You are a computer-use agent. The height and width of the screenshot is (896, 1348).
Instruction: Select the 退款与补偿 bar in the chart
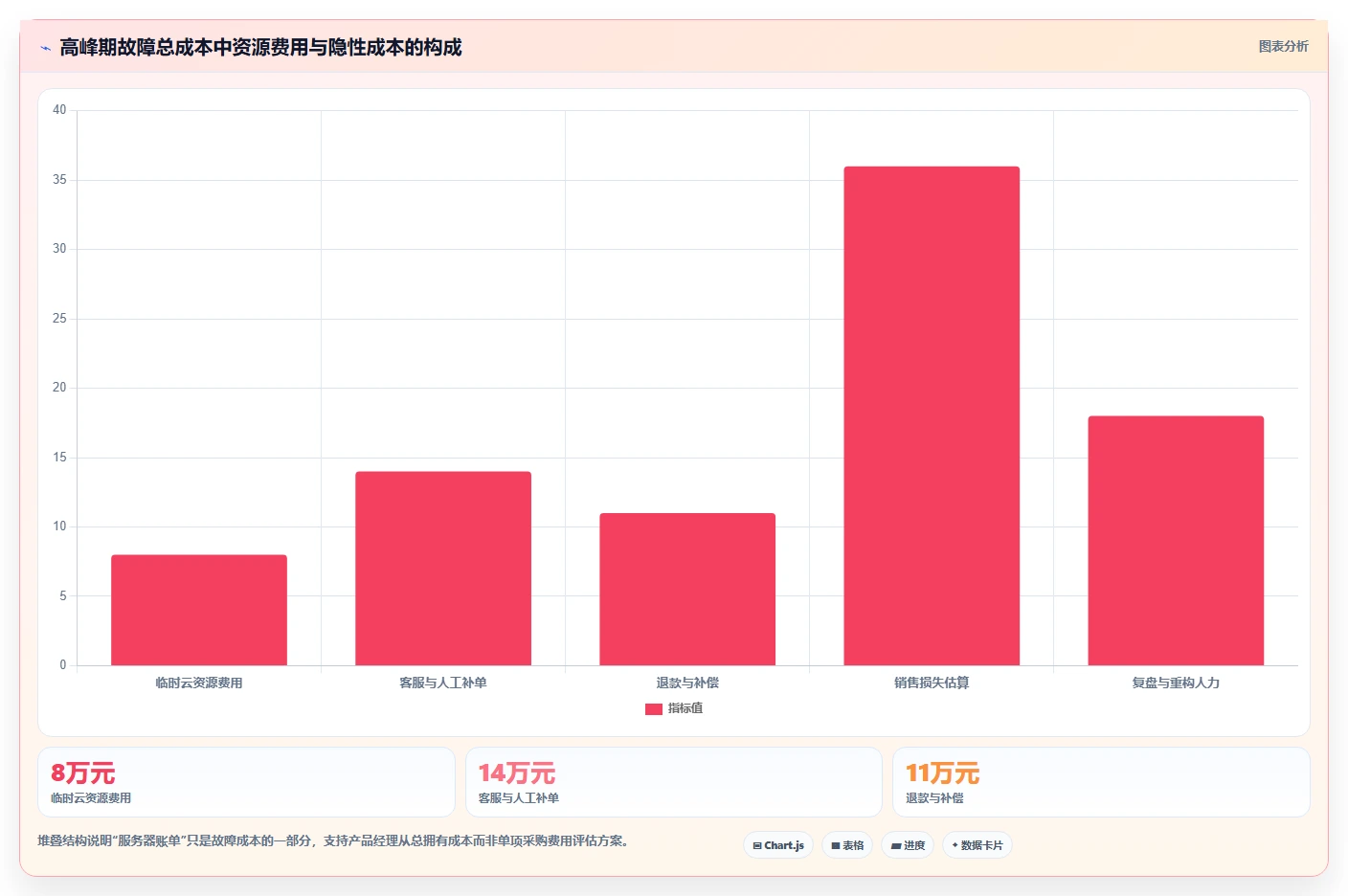pos(687,590)
